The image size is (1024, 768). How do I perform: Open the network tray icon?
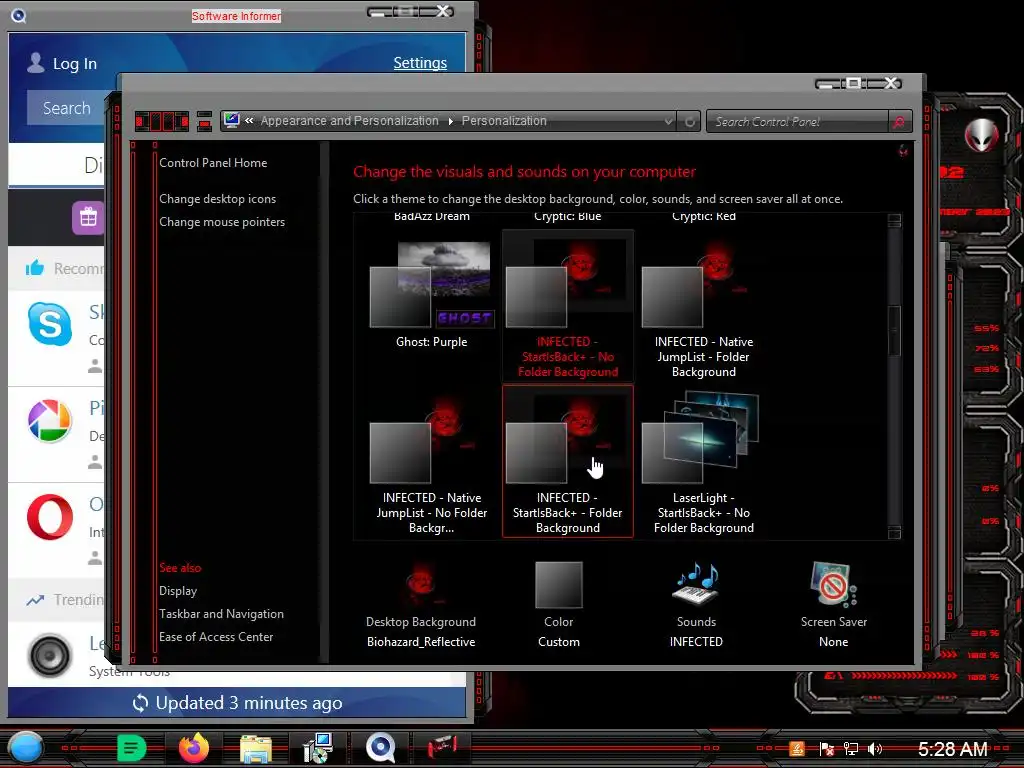pos(850,749)
